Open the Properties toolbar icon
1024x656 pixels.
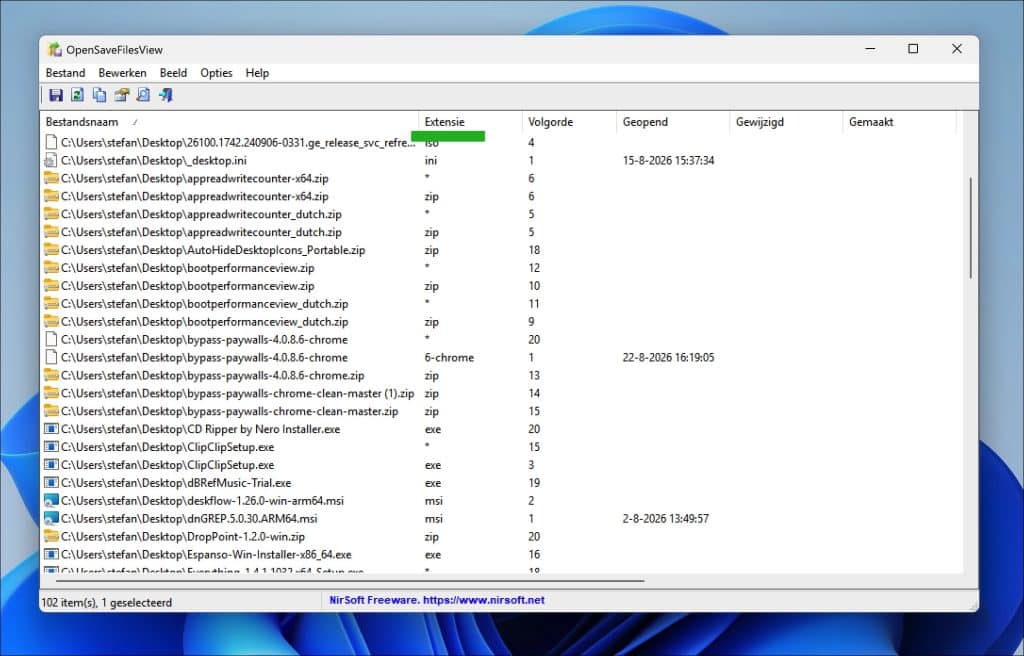[x=121, y=95]
